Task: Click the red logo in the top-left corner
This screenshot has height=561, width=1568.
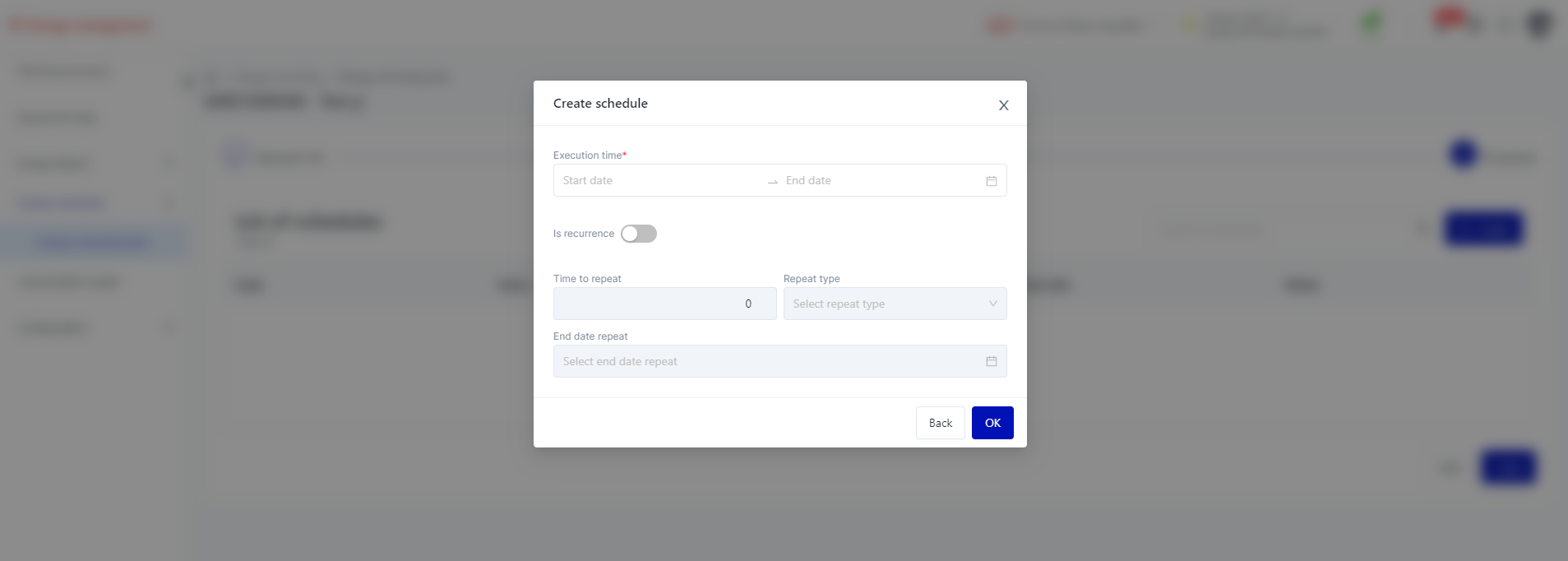Action: (80, 25)
